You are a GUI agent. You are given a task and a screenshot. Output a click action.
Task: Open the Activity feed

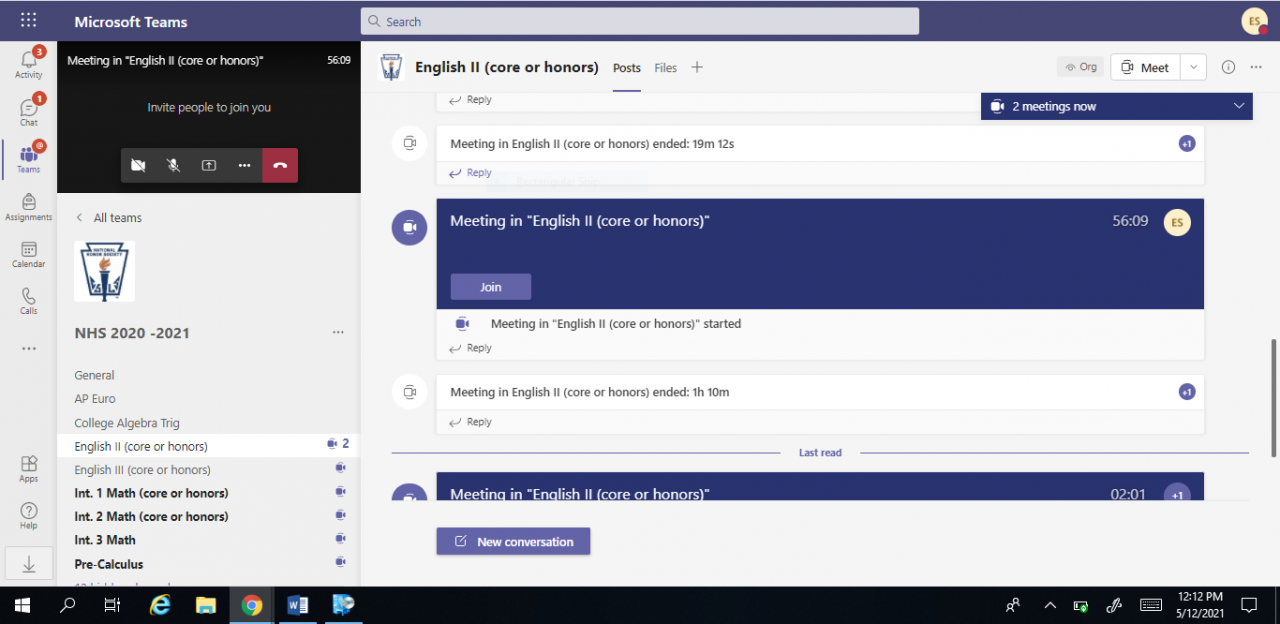point(28,64)
